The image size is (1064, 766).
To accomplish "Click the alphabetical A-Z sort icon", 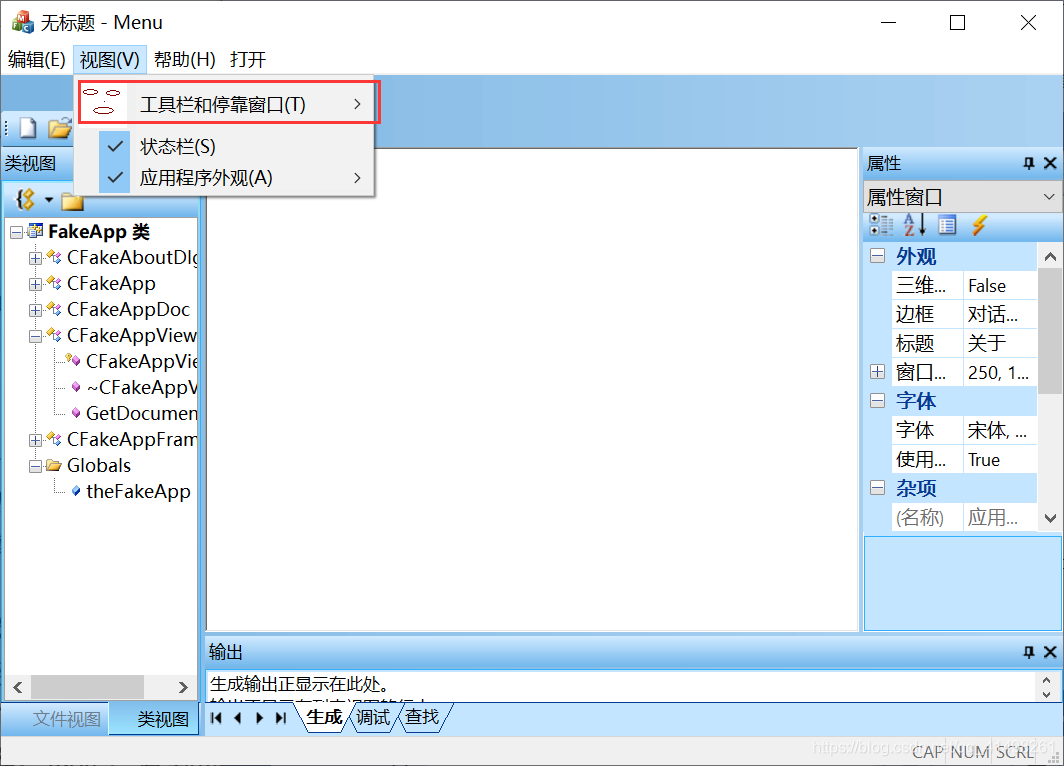I will coord(913,225).
